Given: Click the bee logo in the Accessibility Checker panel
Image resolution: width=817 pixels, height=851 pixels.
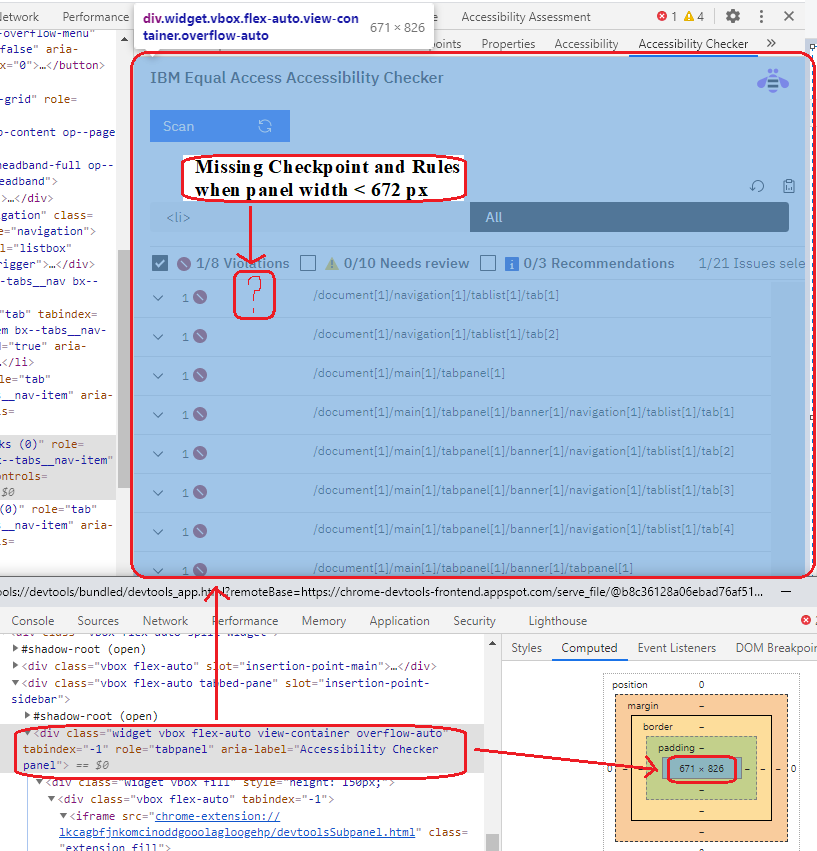Looking at the screenshot, I should pyautogui.click(x=771, y=79).
